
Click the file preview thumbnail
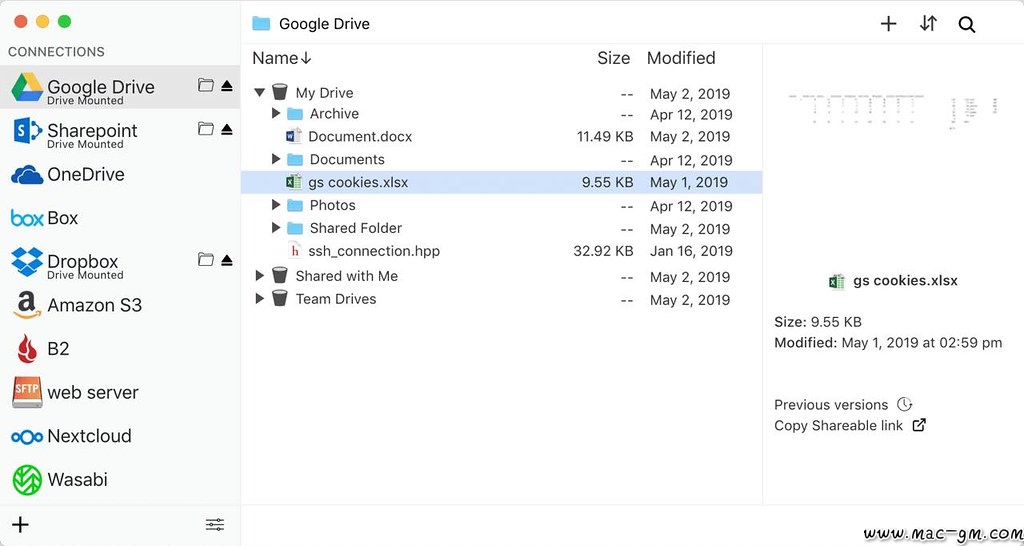click(893, 110)
